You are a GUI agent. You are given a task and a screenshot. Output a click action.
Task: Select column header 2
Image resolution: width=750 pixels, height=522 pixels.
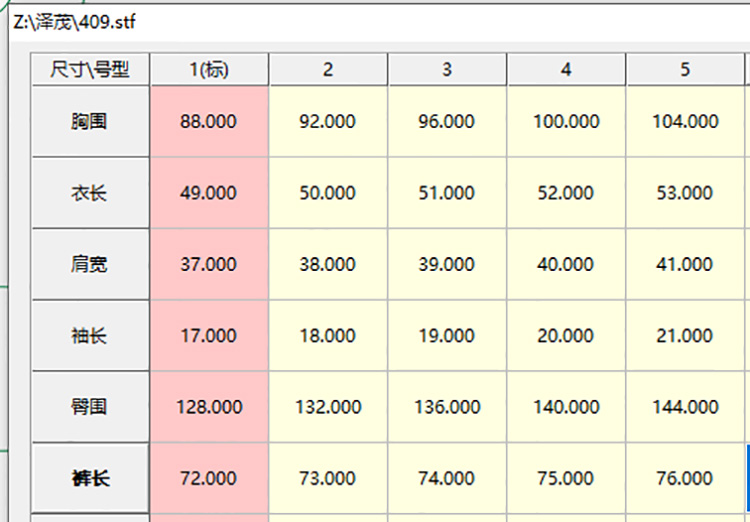pyautogui.click(x=328, y=69)
